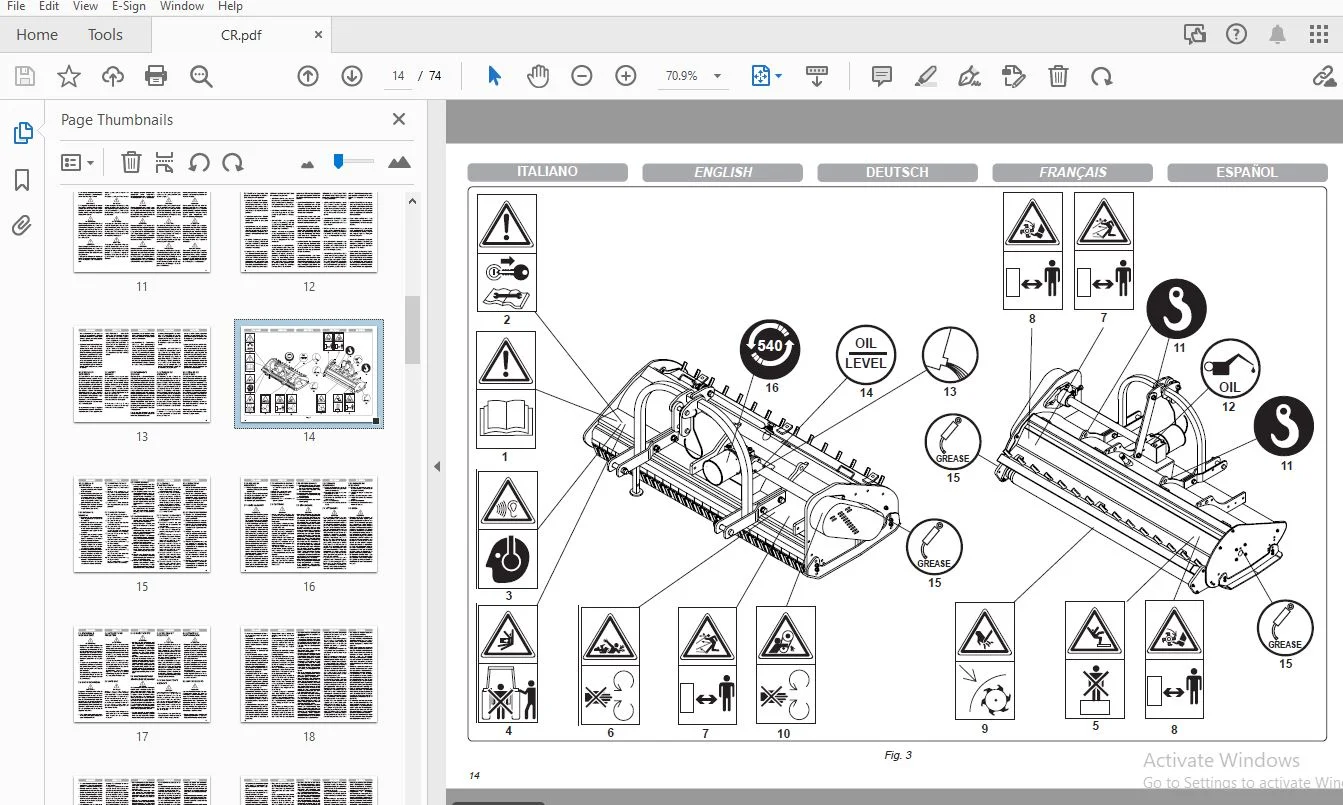1343x805 pixels.
Task: Select page 18 thumbnail
Action: (x=309, y=674)
